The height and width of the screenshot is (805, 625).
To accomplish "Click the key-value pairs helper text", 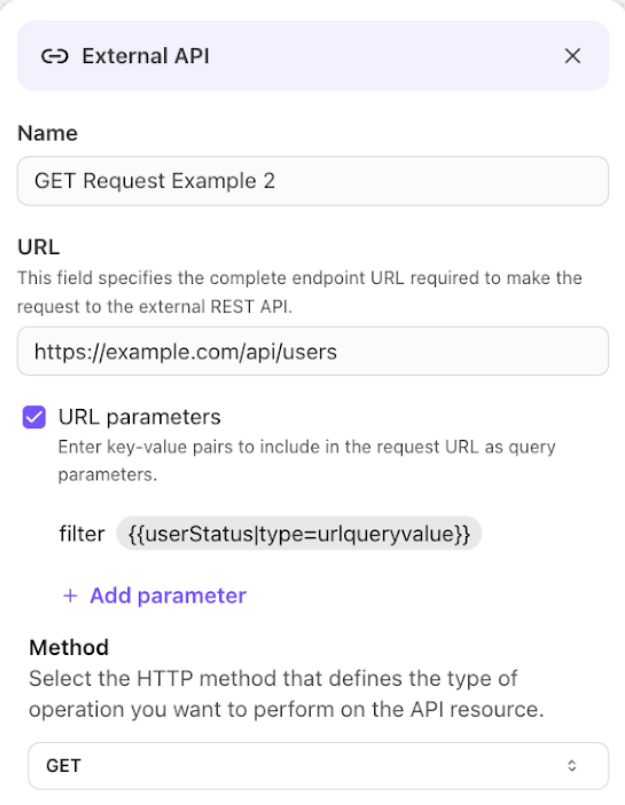I will [307, 461].
